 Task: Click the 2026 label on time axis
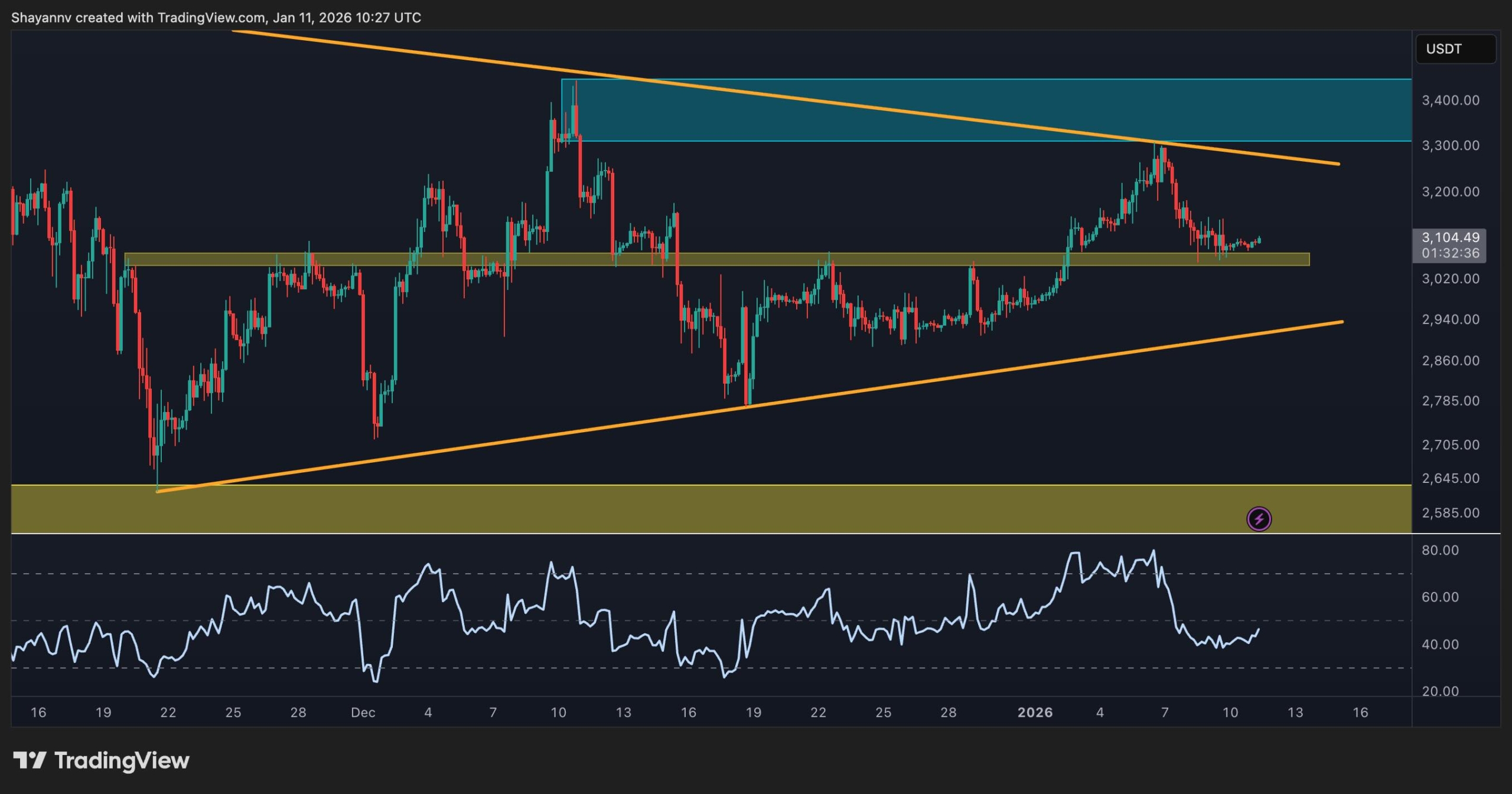1035,713
